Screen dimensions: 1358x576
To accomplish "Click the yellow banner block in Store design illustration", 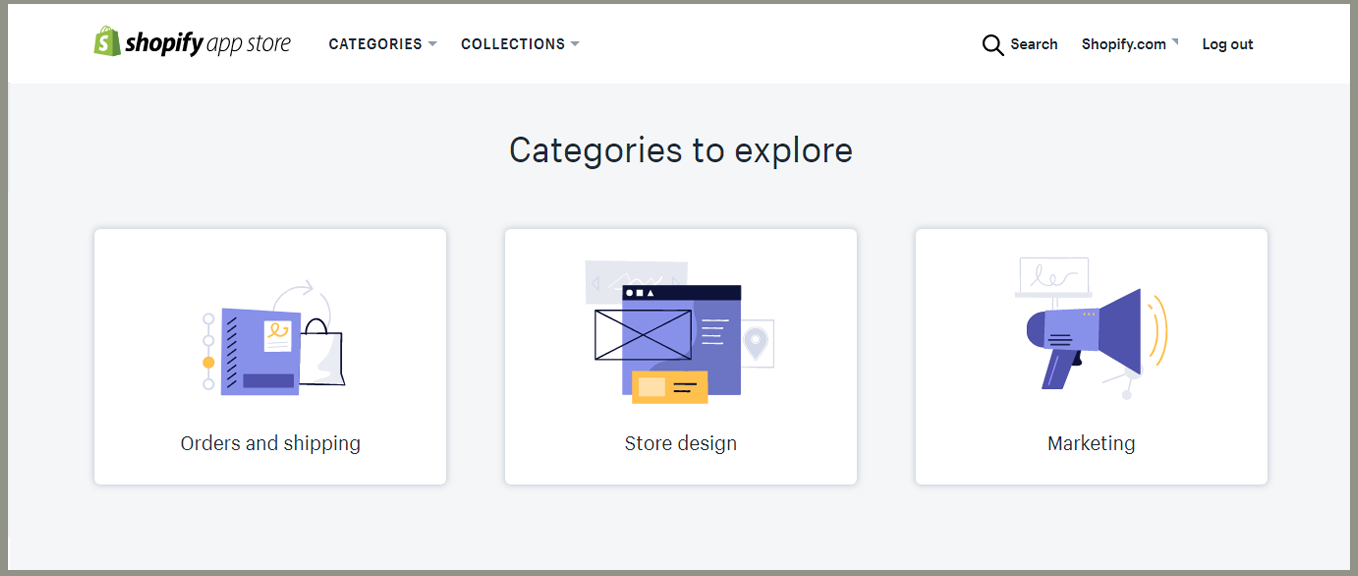I will [x=669, y=387].
